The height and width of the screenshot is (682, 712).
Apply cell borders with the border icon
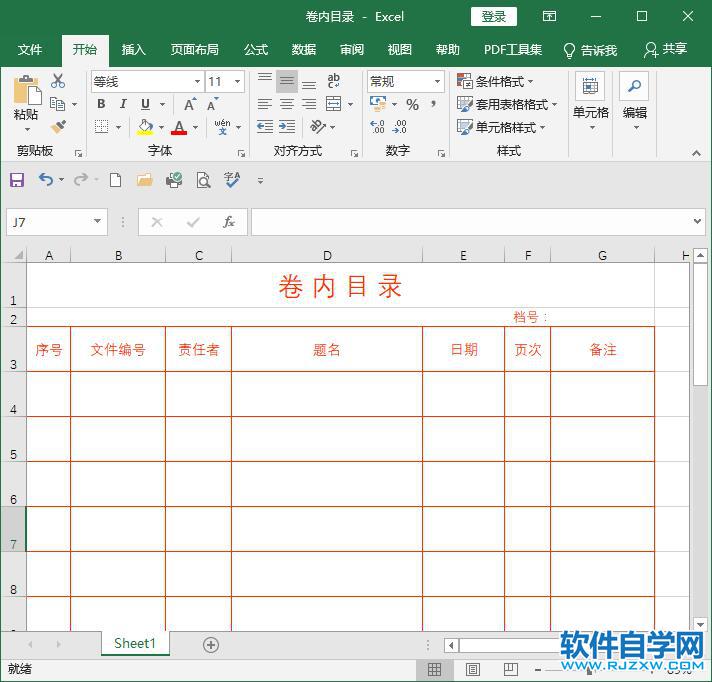101,127
